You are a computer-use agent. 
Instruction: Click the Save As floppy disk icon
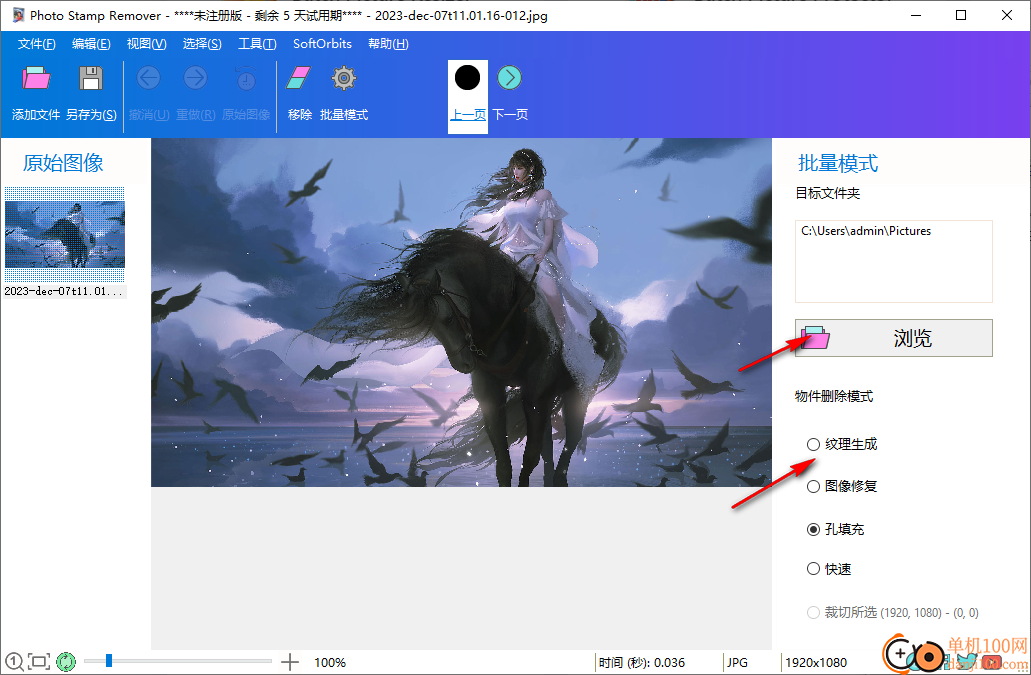click(91, 78)
